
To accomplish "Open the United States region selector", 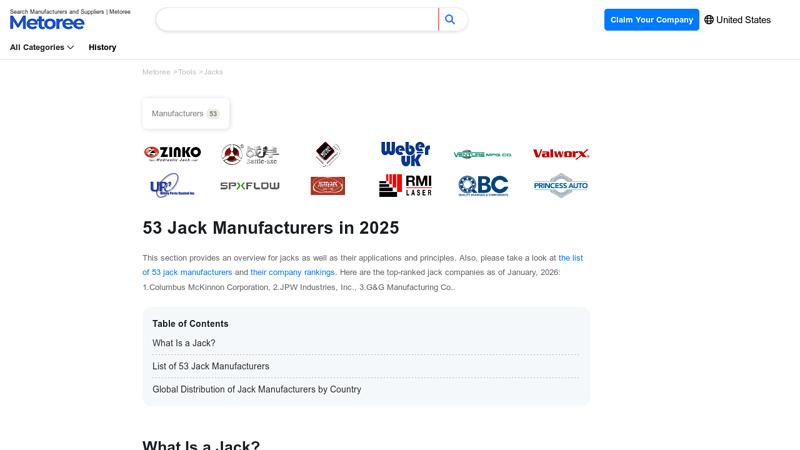I will [738, 20].
